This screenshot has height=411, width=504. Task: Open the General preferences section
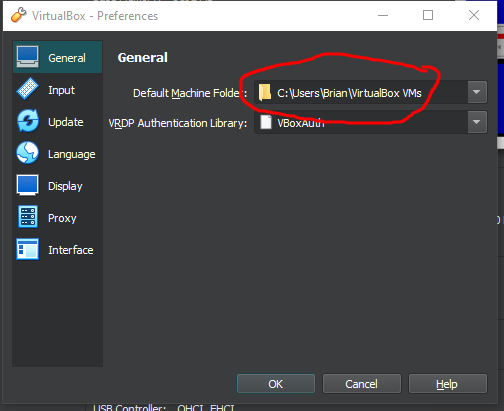[x=57, y=57]
